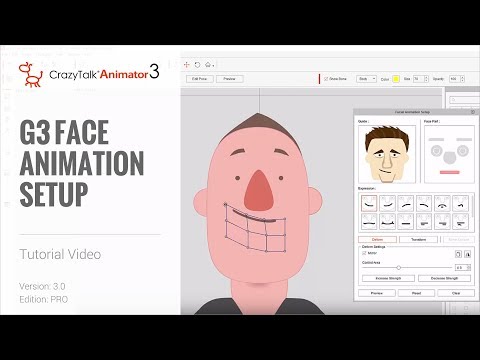The image size is (480, 360).
Task: Switch to the Deform tab
Action: pos(377,239)
